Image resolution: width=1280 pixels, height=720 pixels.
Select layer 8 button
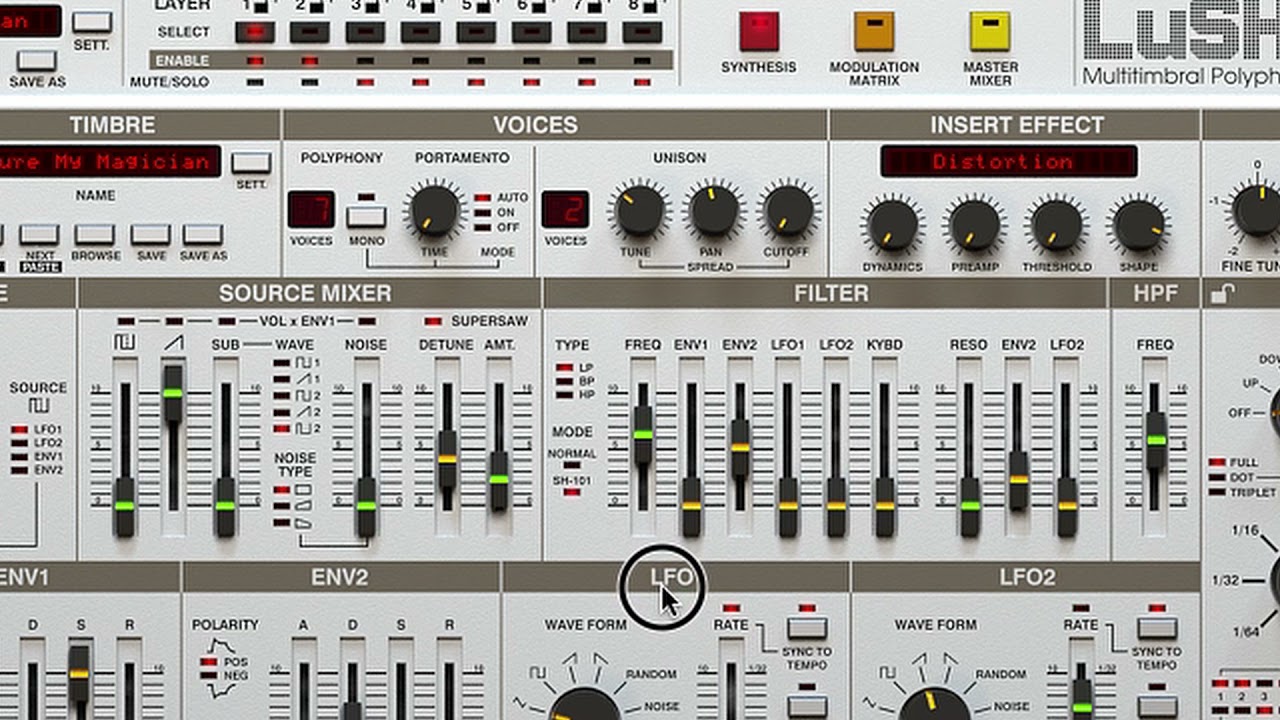[642, 32]
